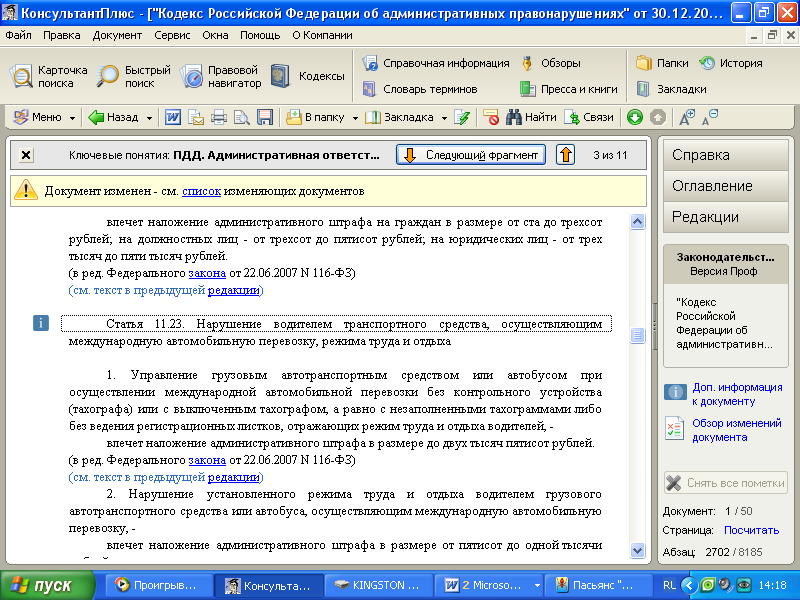The height and width of the screenshot is (600, 800).
Task: Open Папки folders
Action: pos(662,63)
